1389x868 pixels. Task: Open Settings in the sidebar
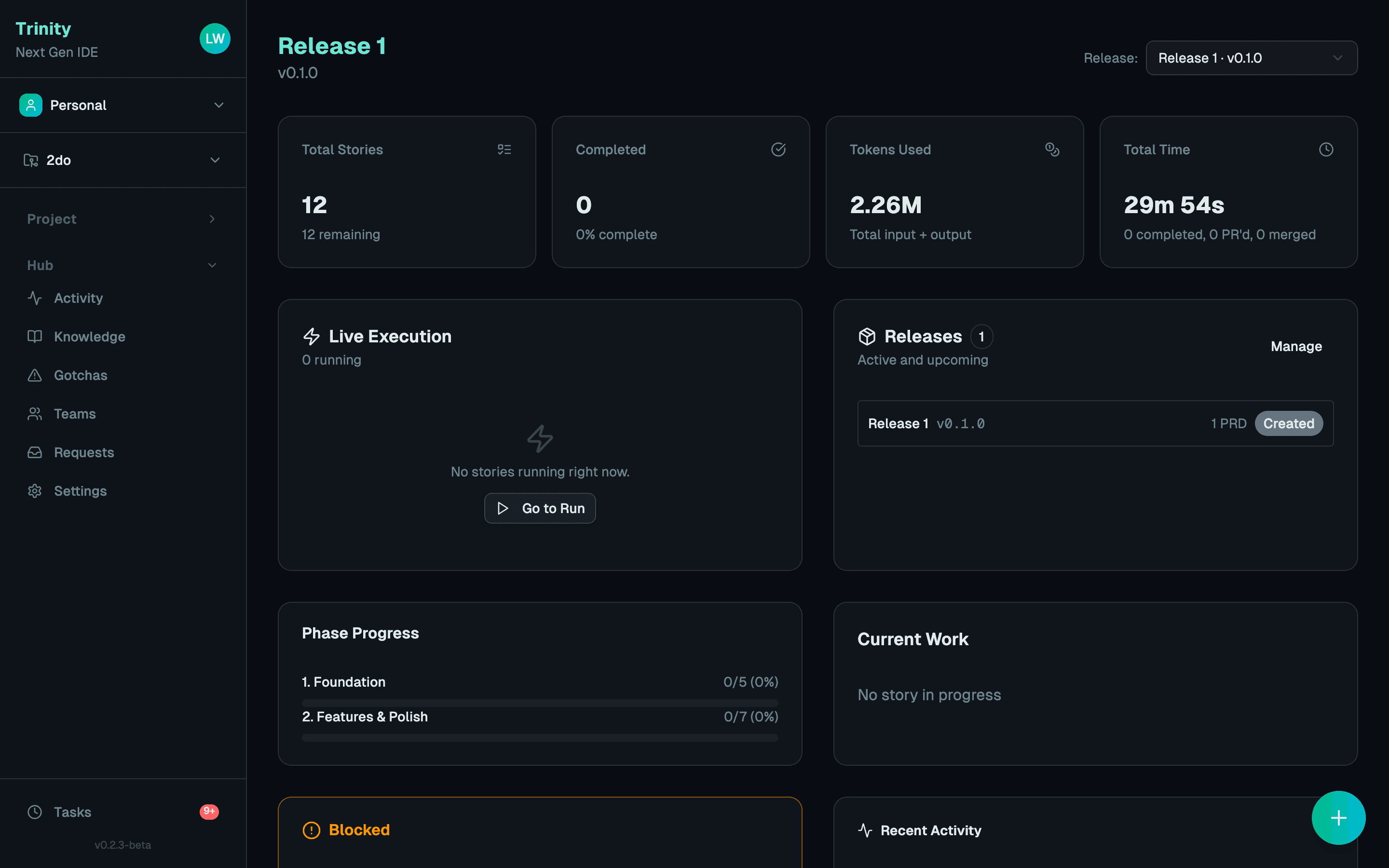coord(123,491)
